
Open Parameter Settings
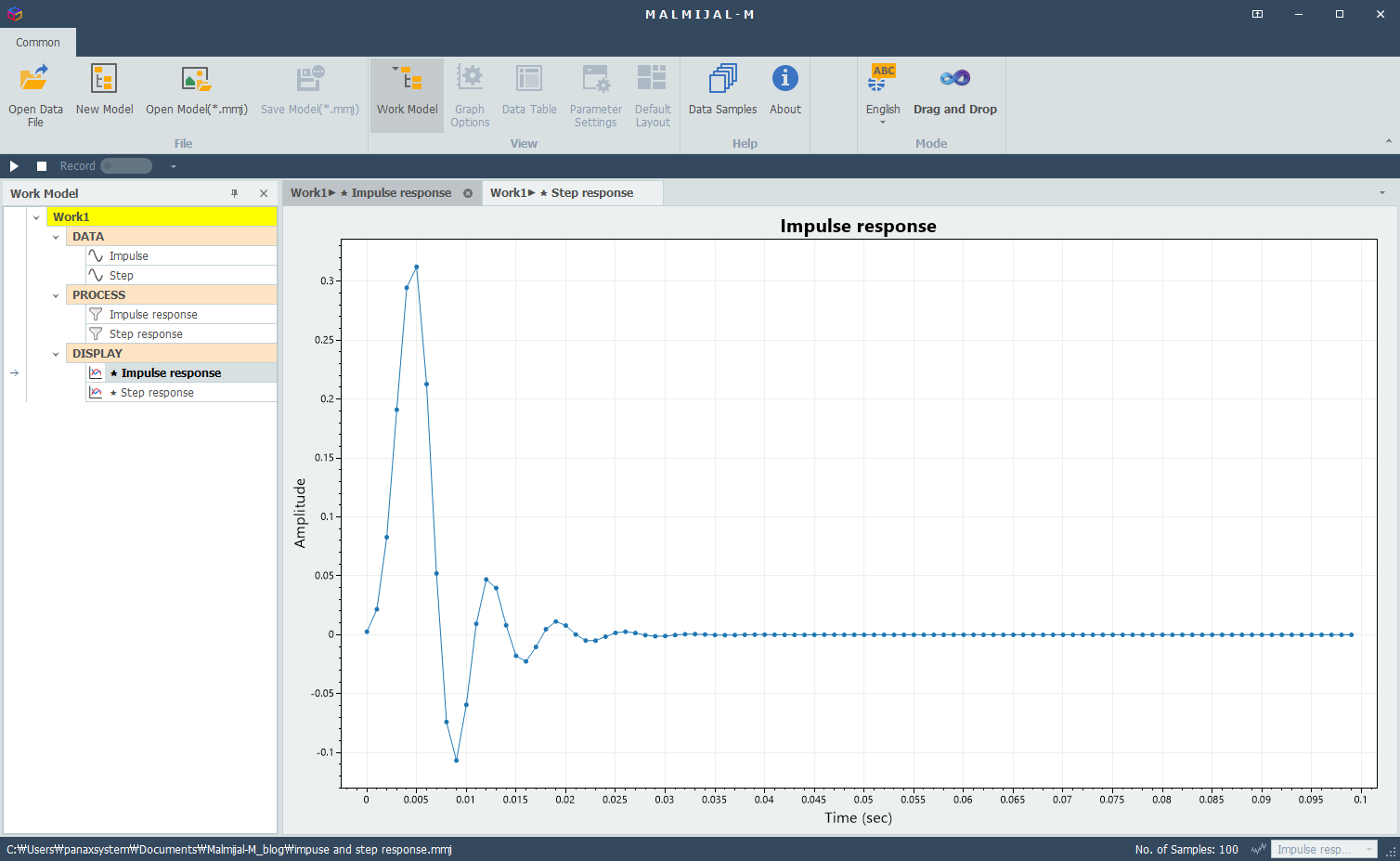point(595,94)
